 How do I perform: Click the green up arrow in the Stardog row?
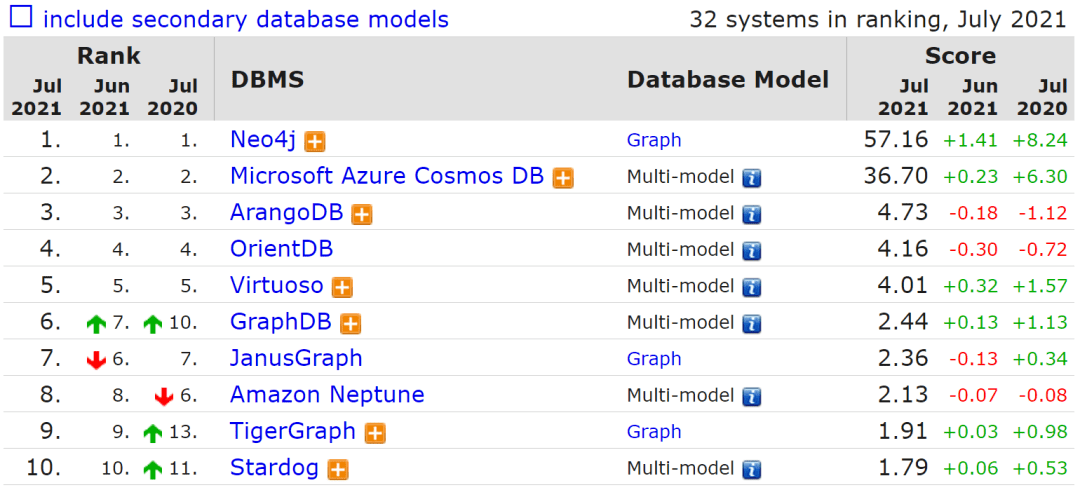tap(152, 469)
